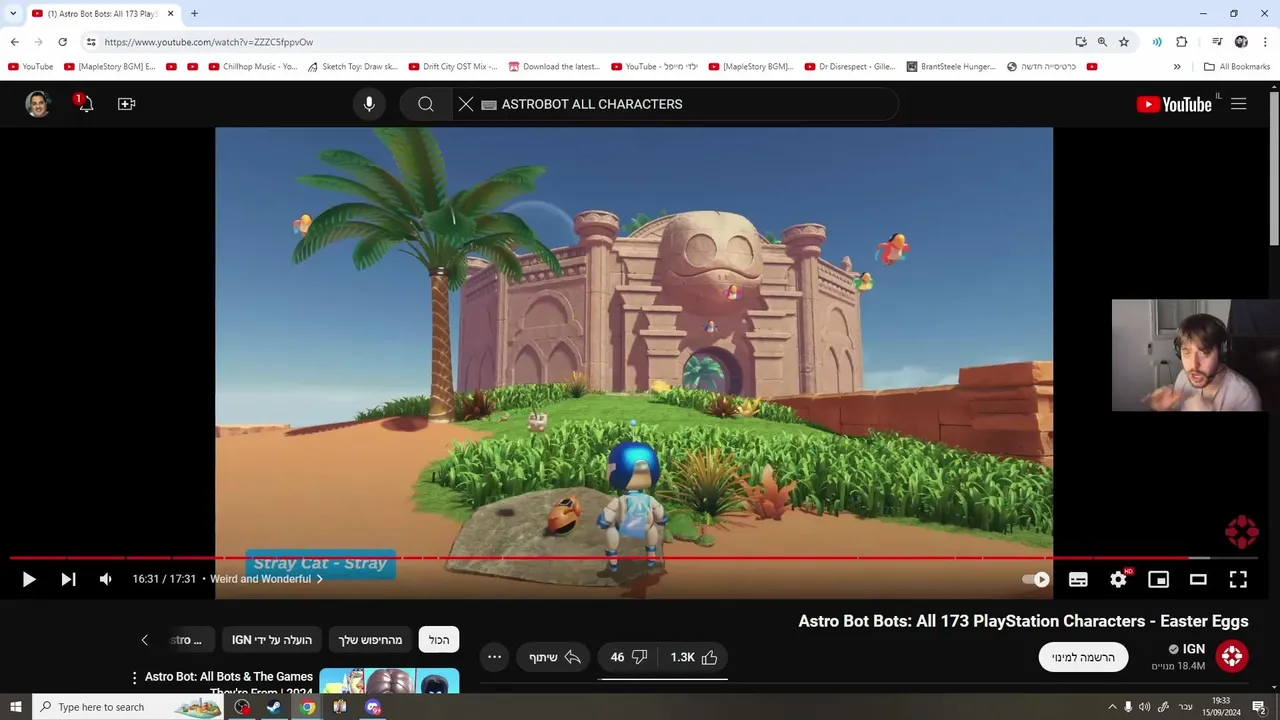Open the IGN channel avatar
The width and height of the screenshot is (1280, 720).
(1232, 656)
